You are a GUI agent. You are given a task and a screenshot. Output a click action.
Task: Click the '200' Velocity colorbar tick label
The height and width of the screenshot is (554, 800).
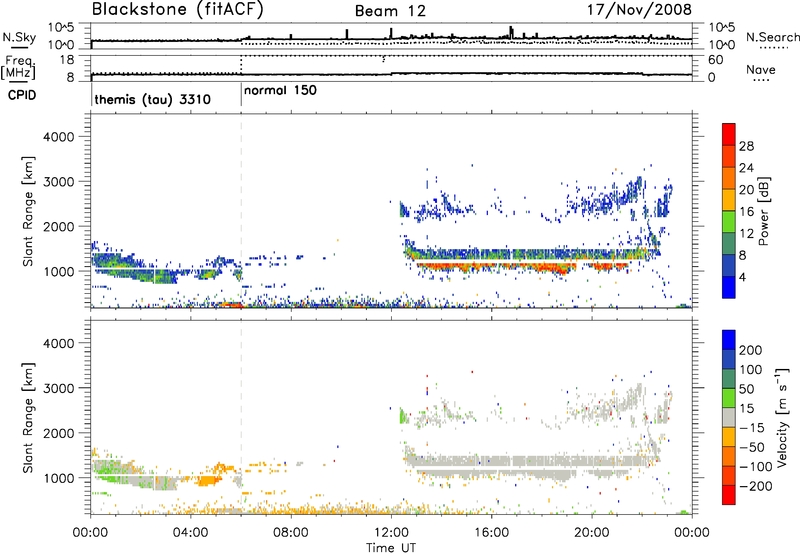[751, 350]
